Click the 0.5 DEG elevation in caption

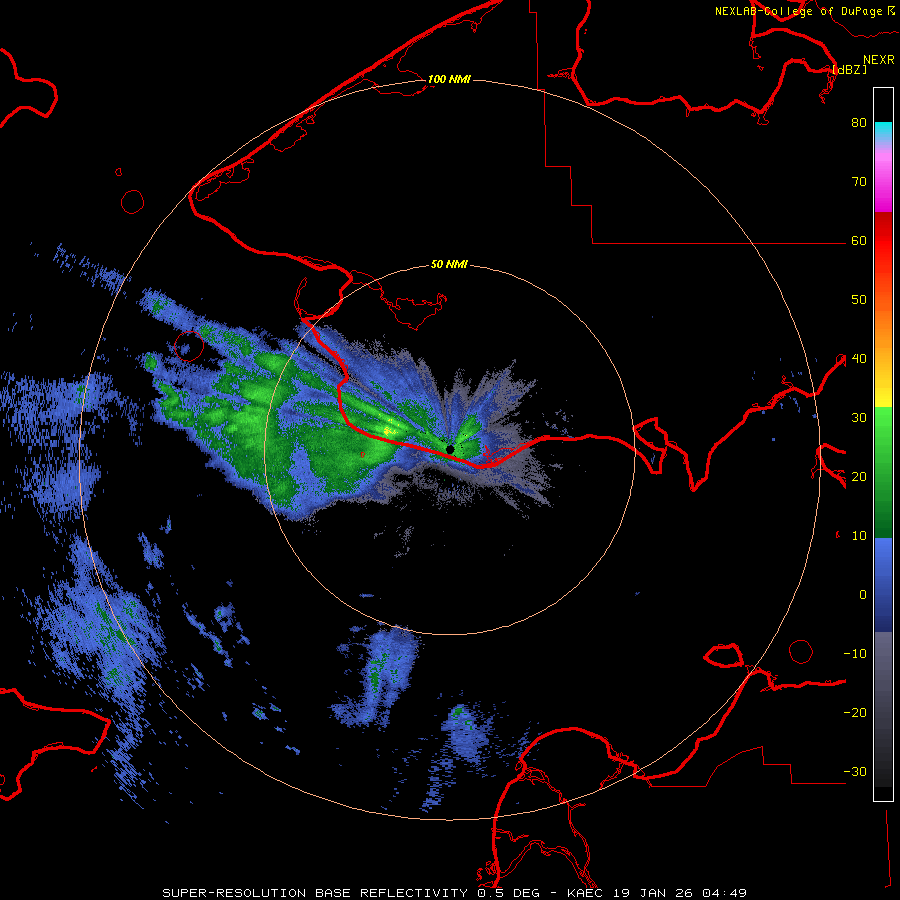click(509, 893)
